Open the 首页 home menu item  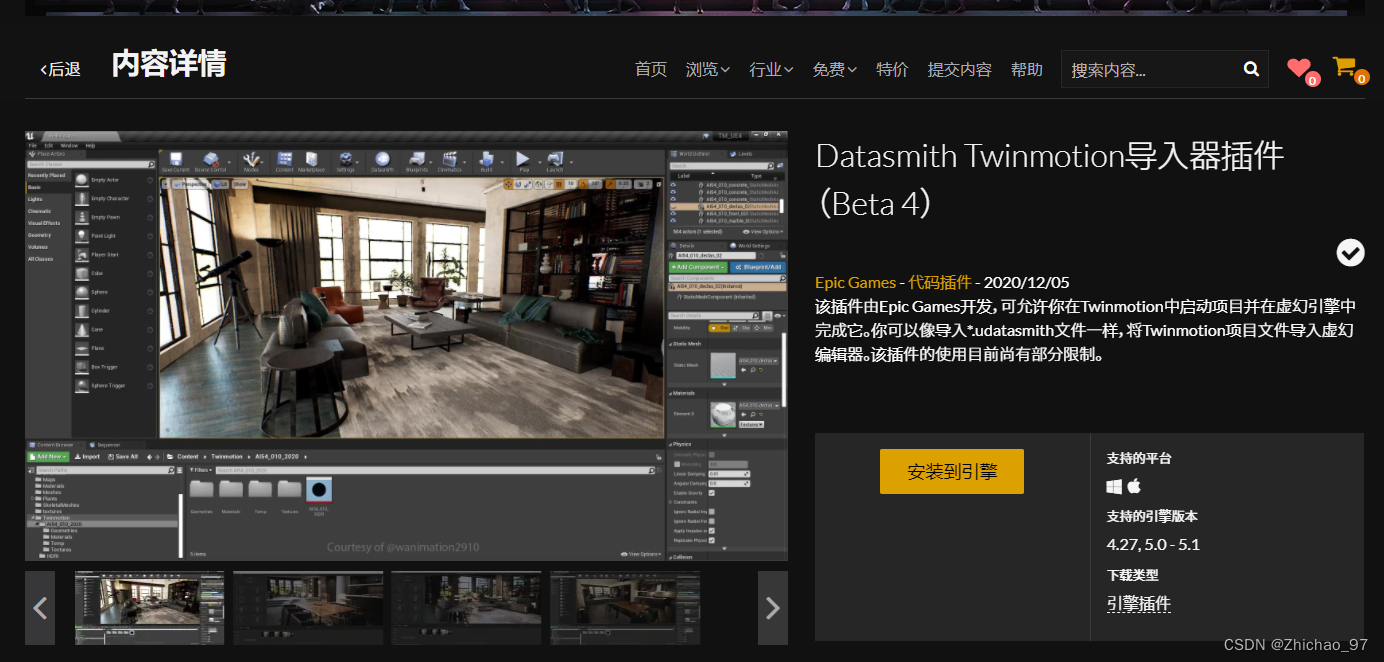click(651, 69)
